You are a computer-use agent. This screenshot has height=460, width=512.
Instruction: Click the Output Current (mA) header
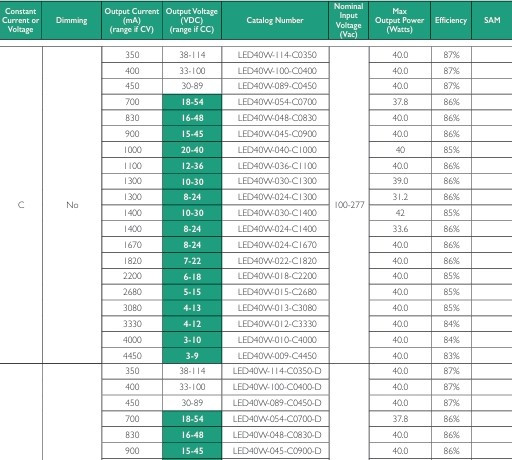coord(132,20)
